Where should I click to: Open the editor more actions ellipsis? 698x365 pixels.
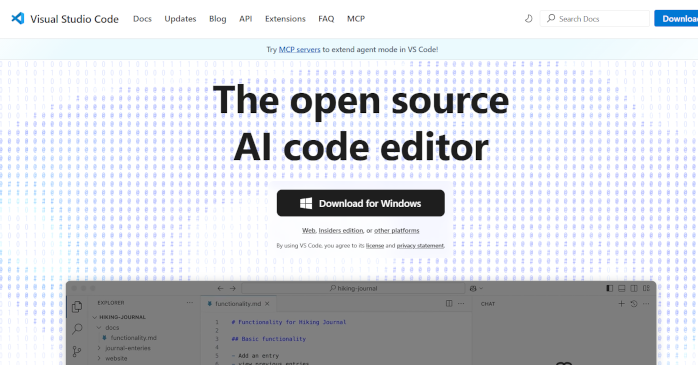tap(461, 304)
